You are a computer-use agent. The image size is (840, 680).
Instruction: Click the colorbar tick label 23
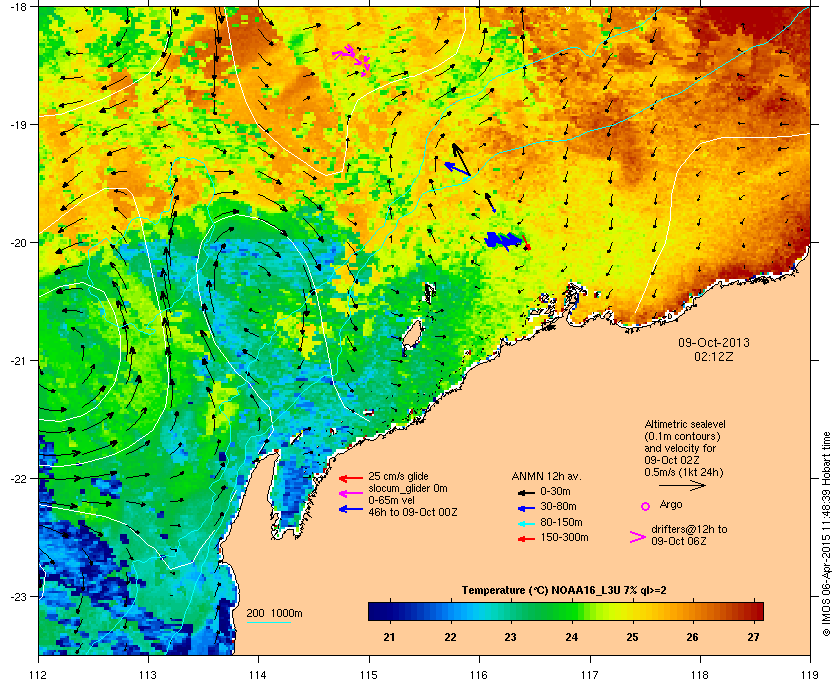[511, 637]
